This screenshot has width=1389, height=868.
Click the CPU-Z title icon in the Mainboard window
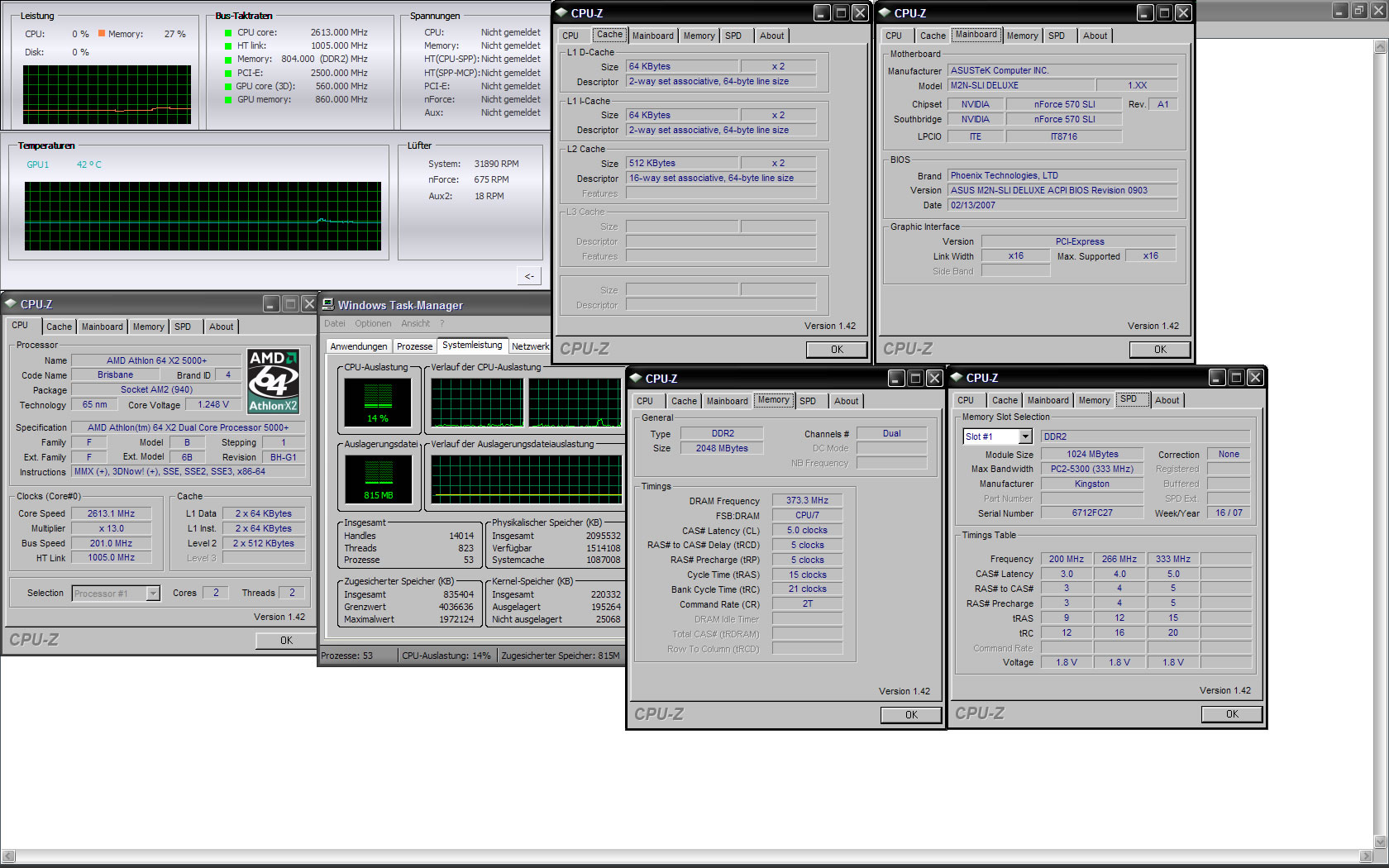(885, 12)
